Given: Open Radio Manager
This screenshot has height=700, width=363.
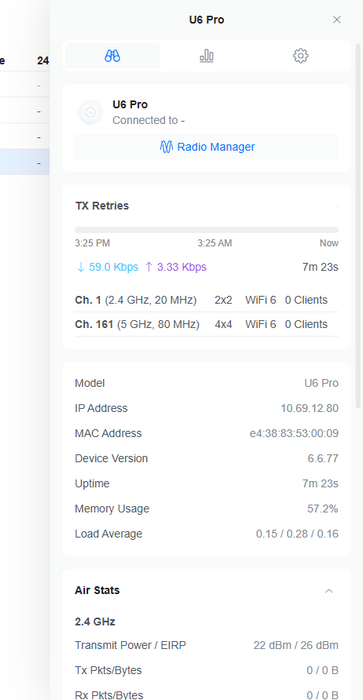Looking at the screenshot, I should click(207, 147).
